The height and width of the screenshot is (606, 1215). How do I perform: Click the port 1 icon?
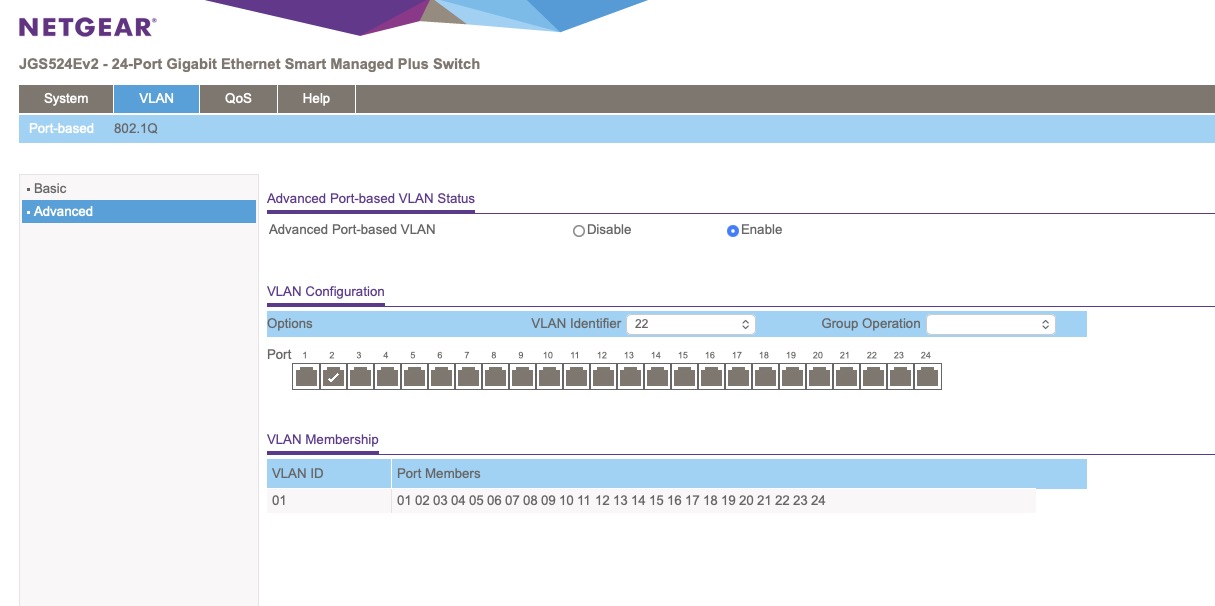[x=306, y=377]
